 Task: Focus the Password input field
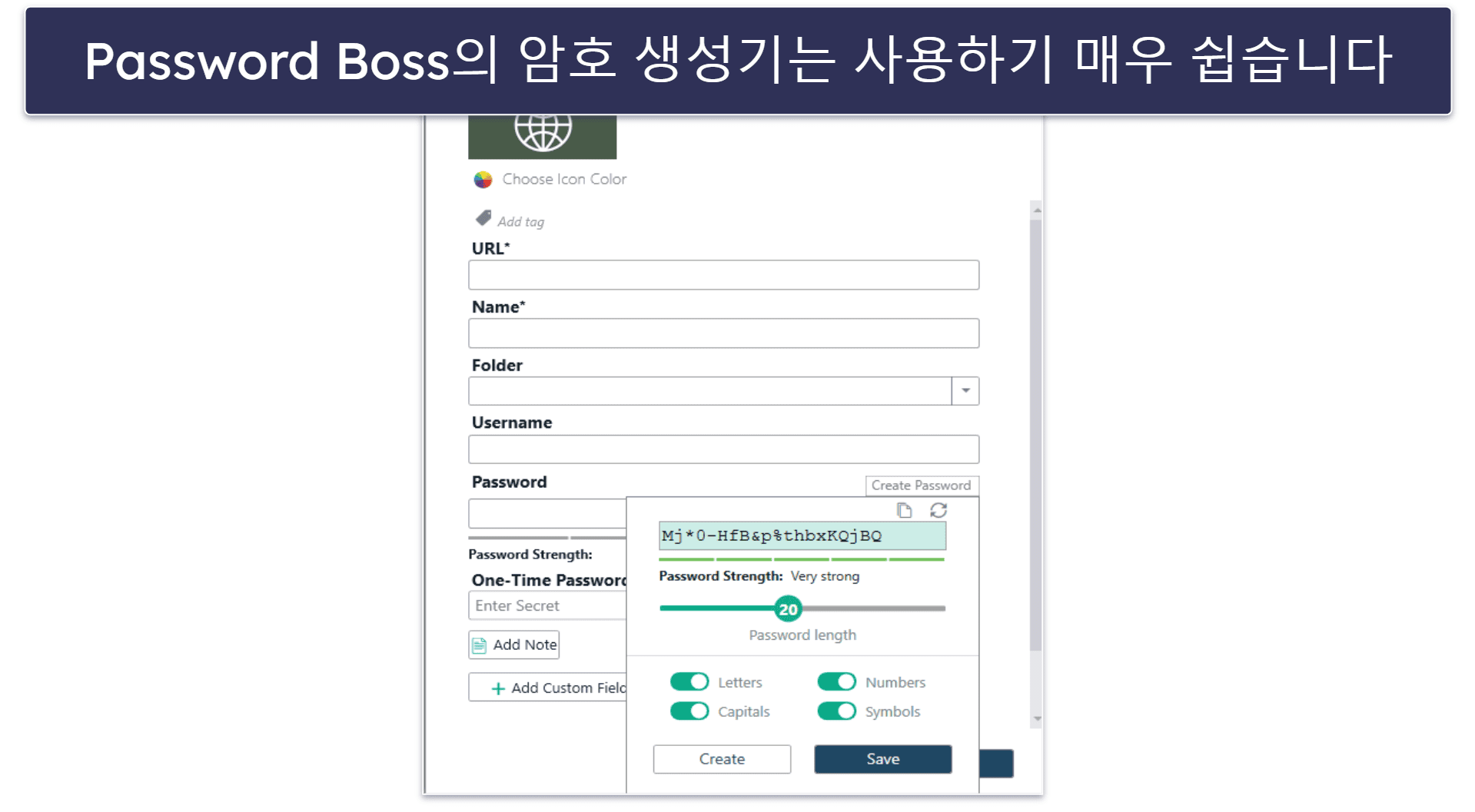(x=547, y=513)
